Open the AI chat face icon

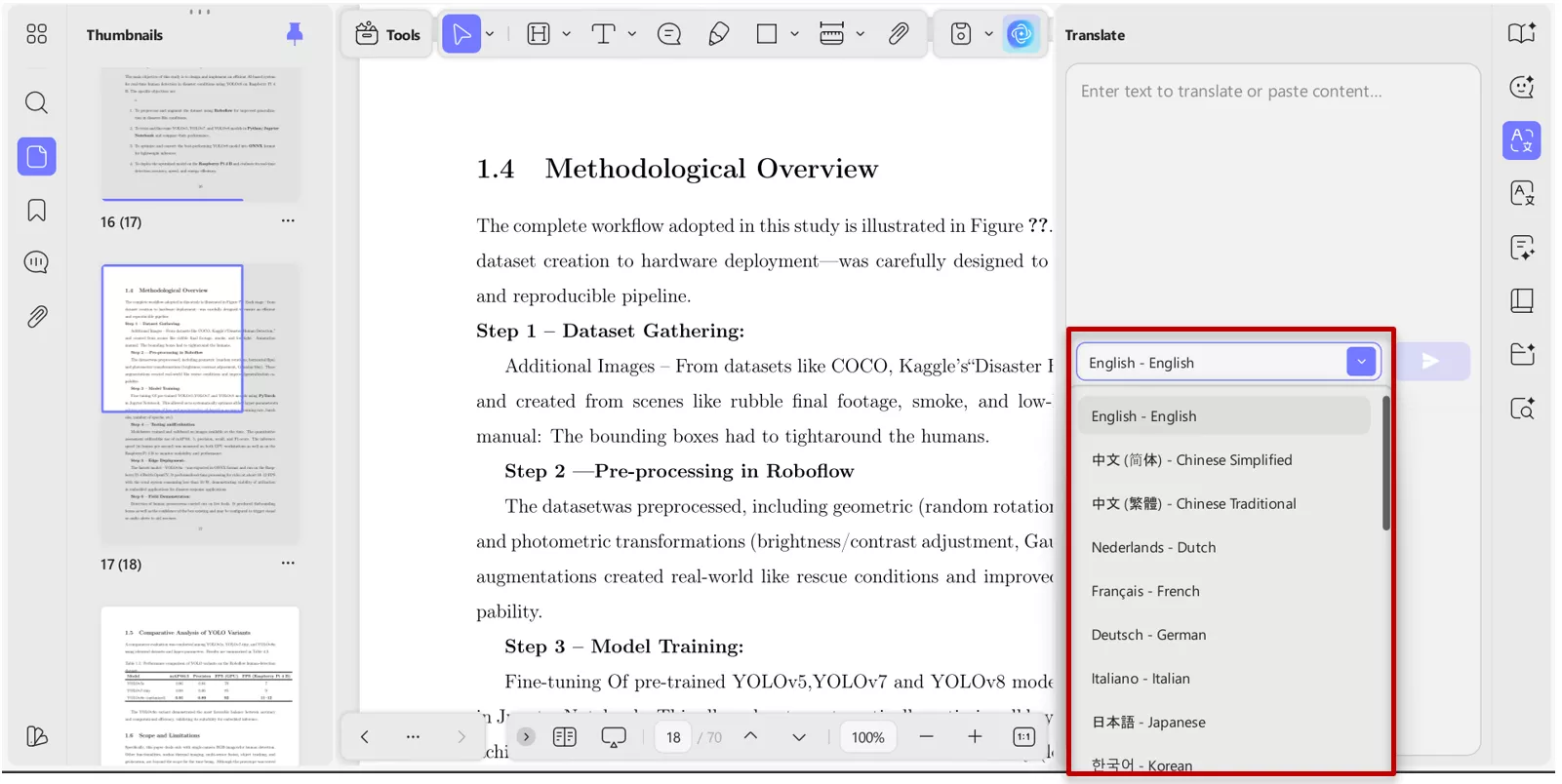[1522, 87]
